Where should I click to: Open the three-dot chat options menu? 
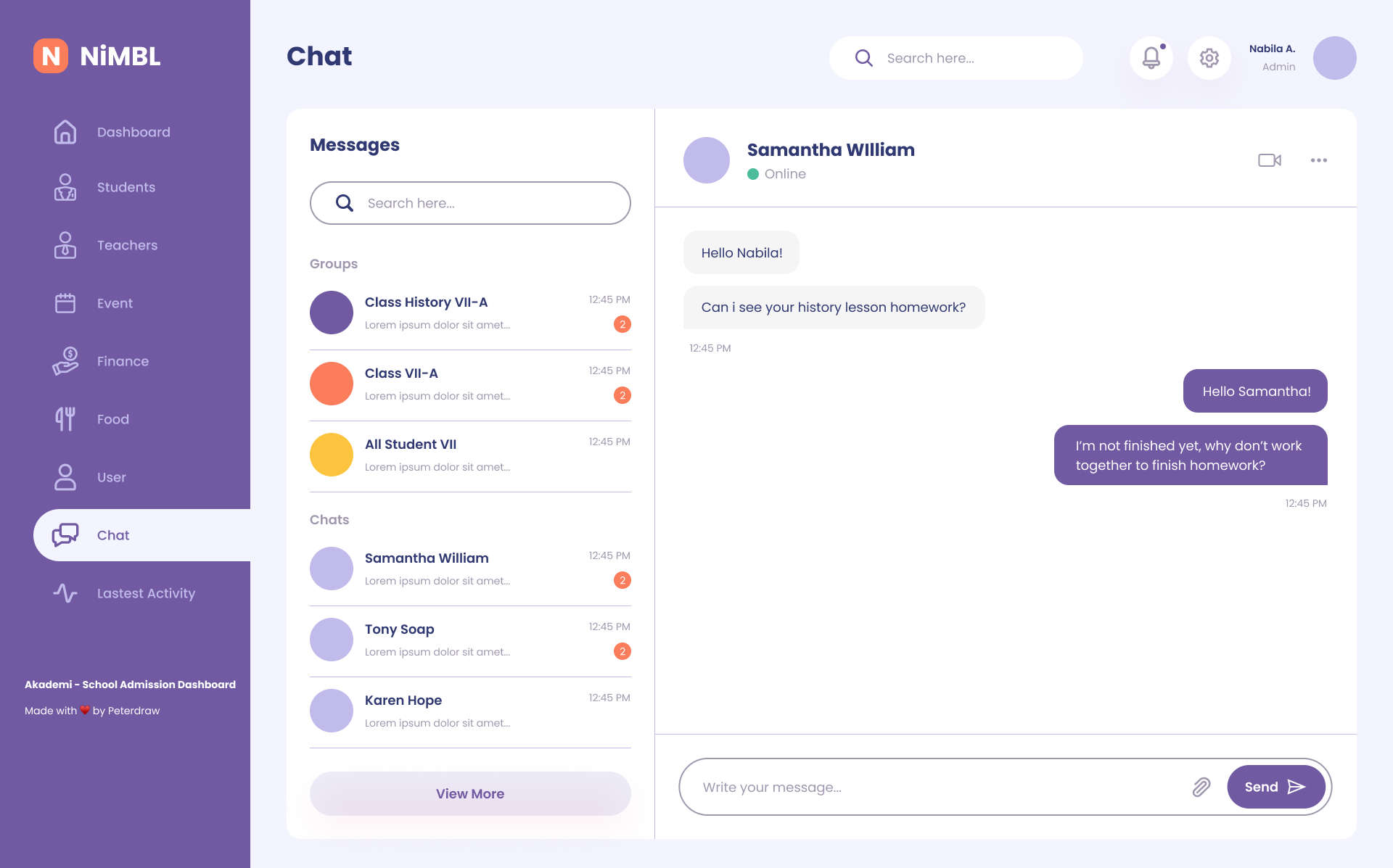[1318, 160]
